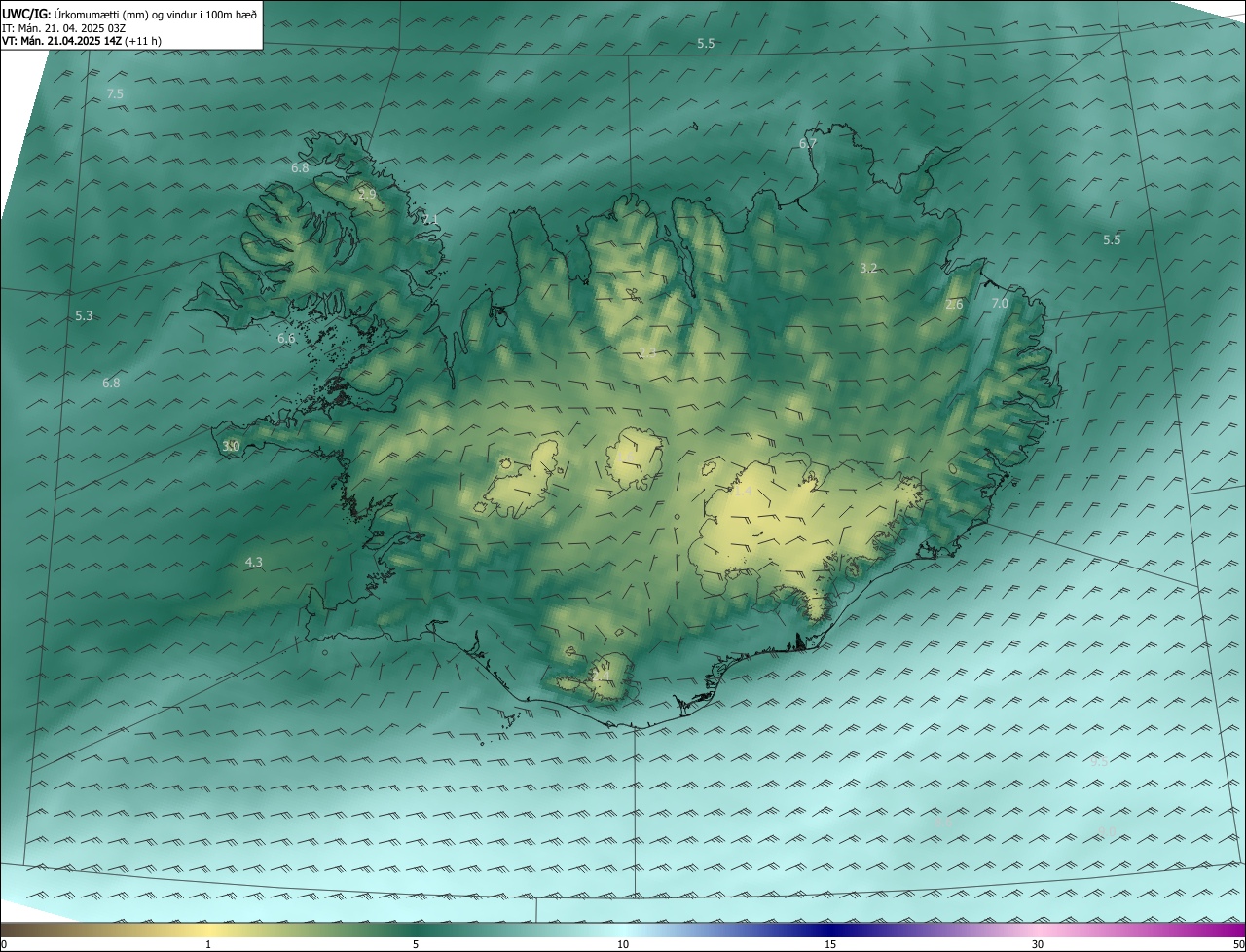The height and width of the screenshot is (952, 1246).
Task: Click the "UWC/IG: Úrkomumætti (mm)" title line
Action: pos(129,14)
